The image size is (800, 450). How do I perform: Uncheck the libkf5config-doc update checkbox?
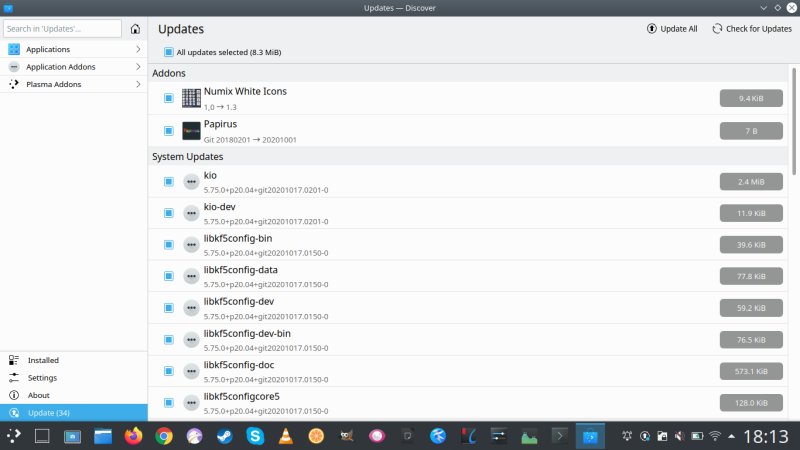pyautogui.click(x=168, y=371)
